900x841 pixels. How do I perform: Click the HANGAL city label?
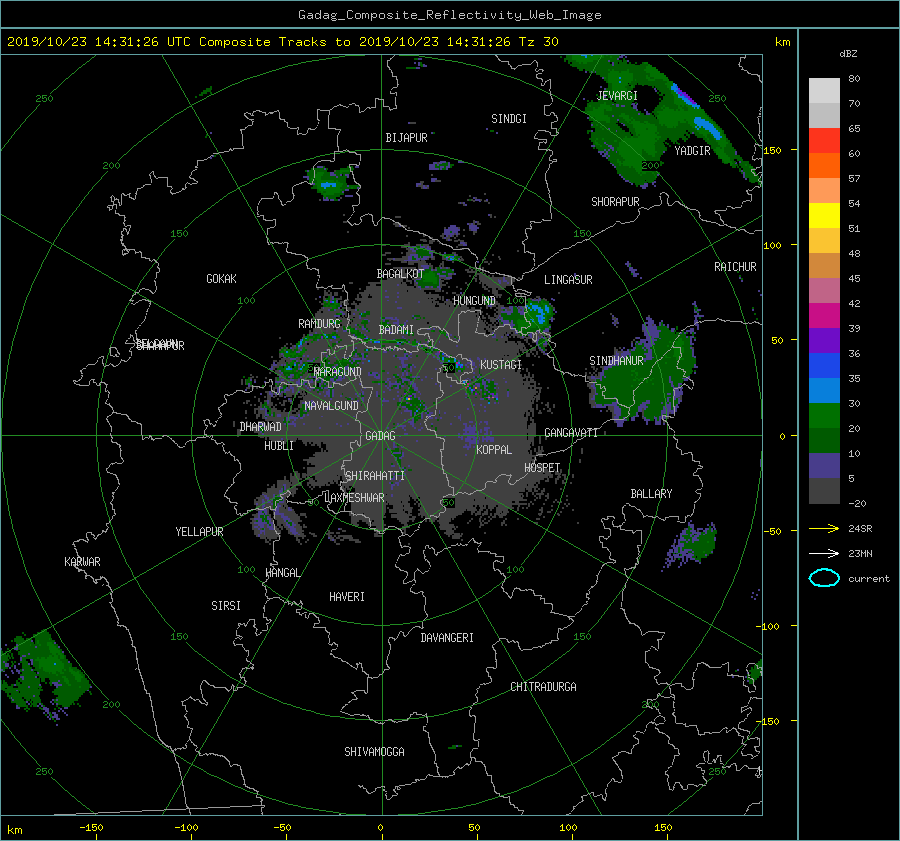click(x=283, y=573)
